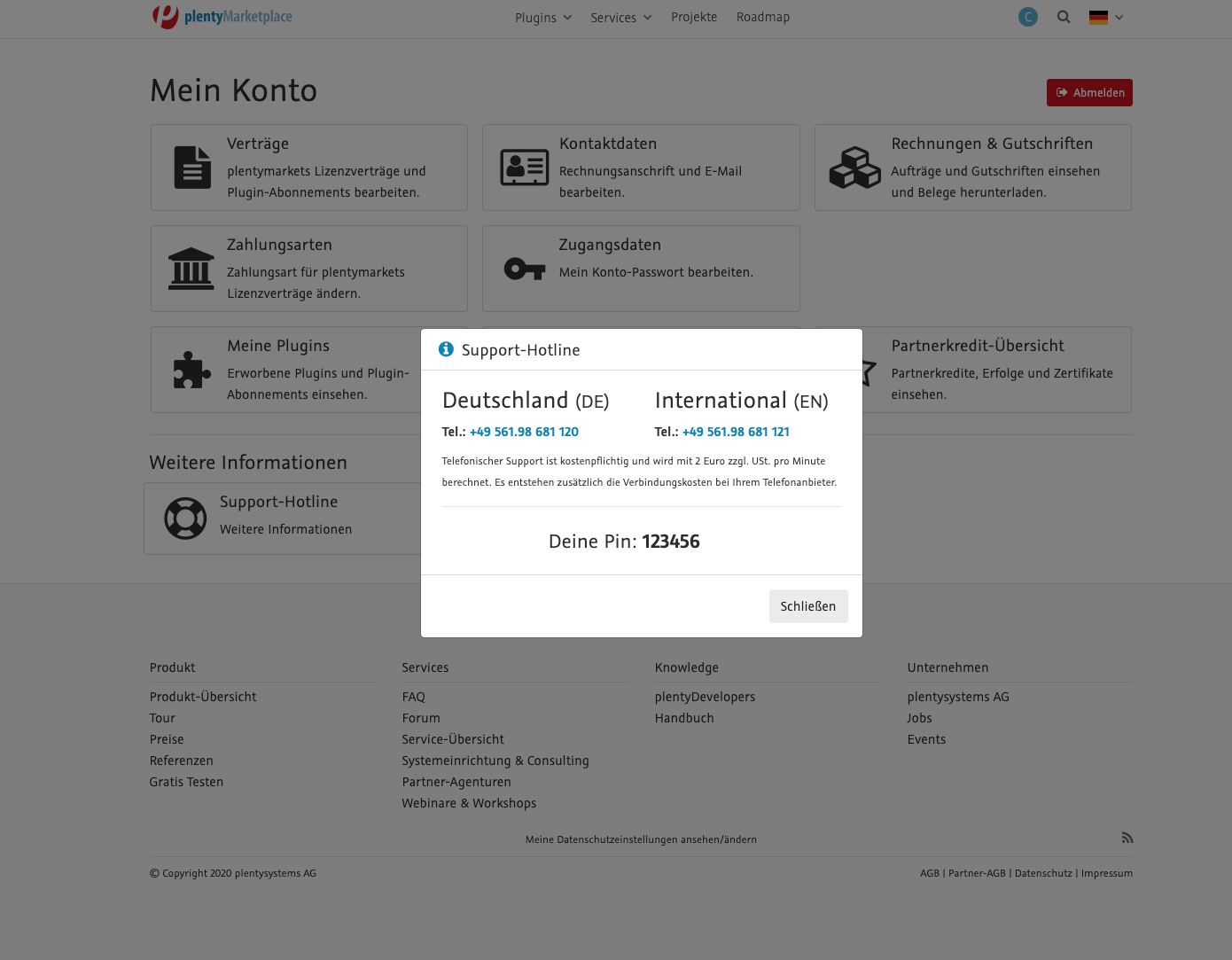Open the user avatar icon
1232x960 pixels.
(1028, 17)
